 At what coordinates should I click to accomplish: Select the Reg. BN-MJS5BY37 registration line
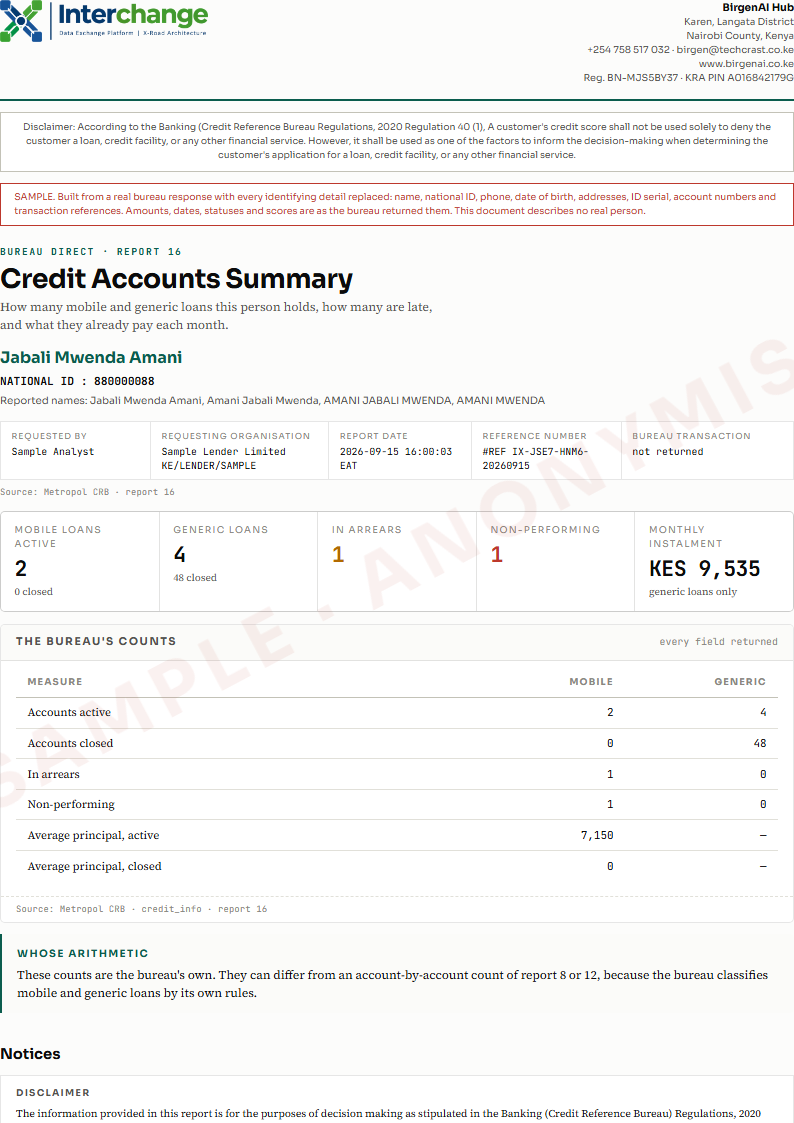tap(688, 77)
